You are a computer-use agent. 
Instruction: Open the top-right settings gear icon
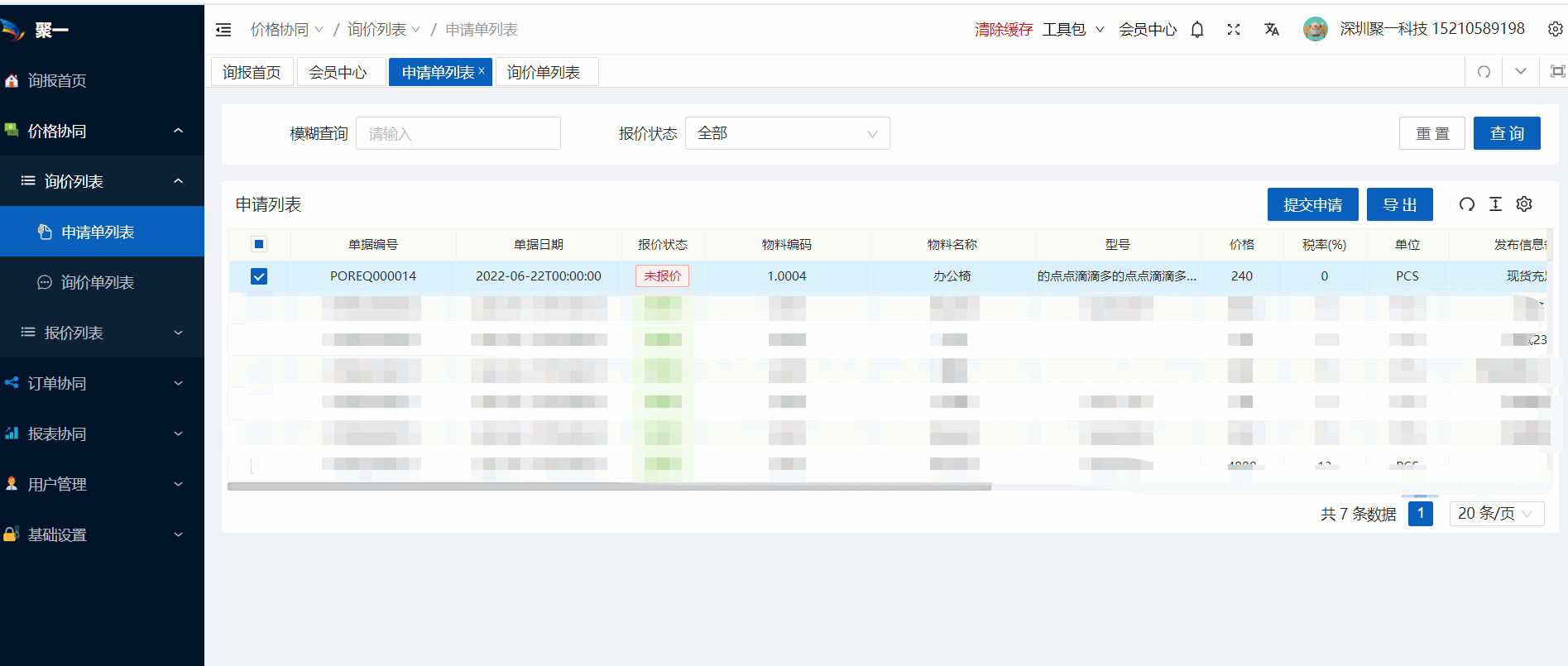pyautogui.click(x=1555, y=30)
